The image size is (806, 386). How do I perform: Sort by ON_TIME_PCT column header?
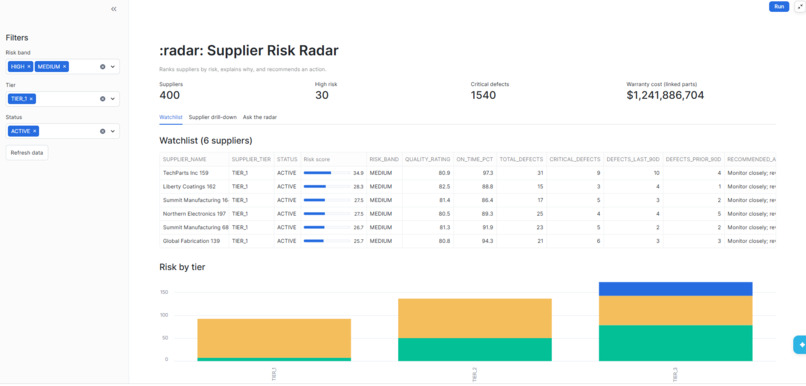[x=475, y=159]
